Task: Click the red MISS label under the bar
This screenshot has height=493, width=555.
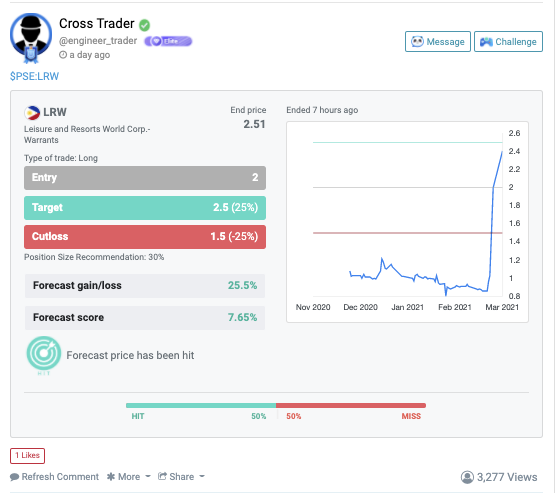Action: pos(411,416)
